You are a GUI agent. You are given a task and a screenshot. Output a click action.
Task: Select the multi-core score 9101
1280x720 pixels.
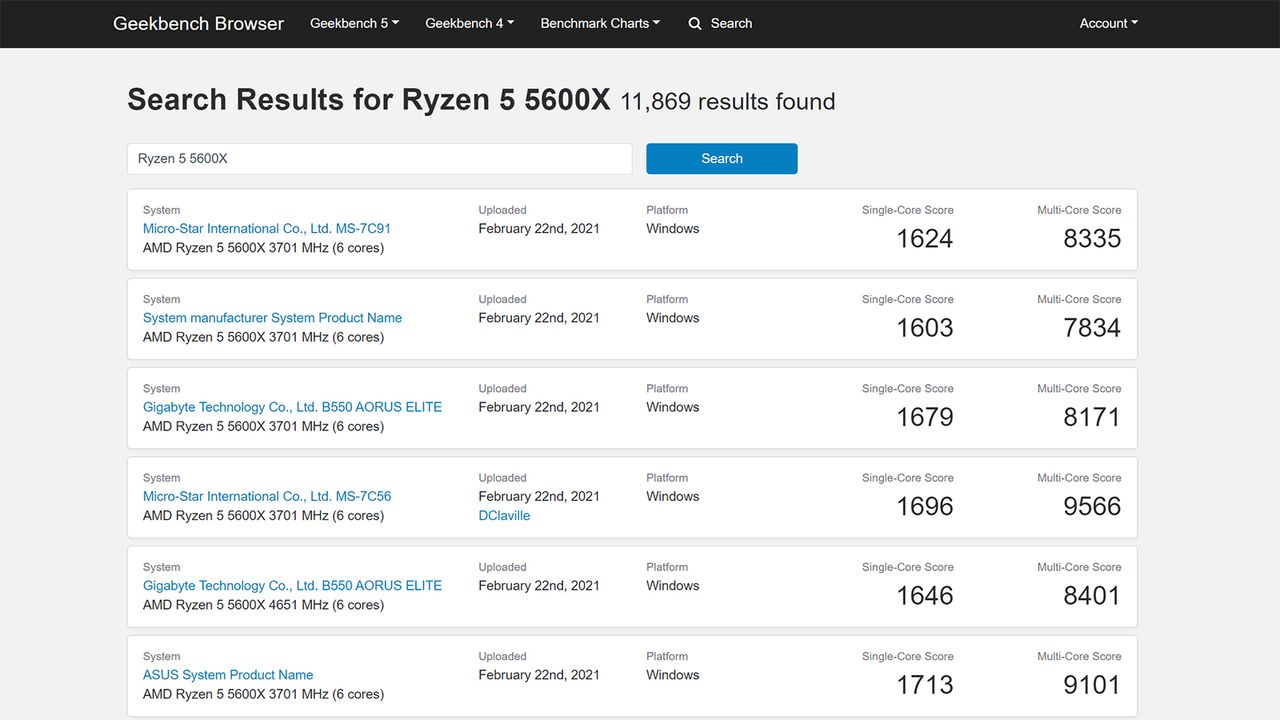(x=1092, y=685)
